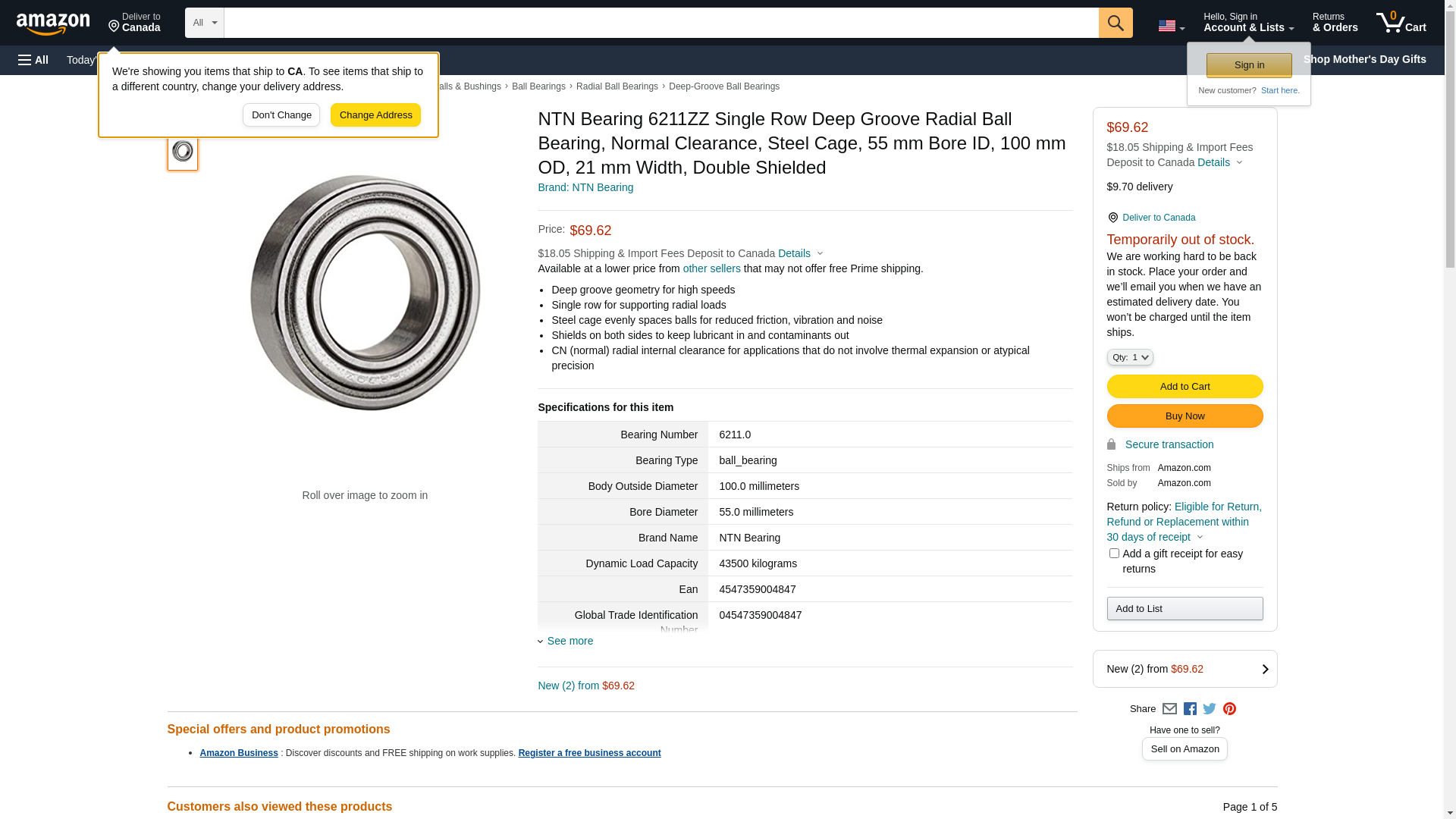This screenshot has height=819, width=1456.
Task: Share product on Pinterest
Action: [1229, 709]
